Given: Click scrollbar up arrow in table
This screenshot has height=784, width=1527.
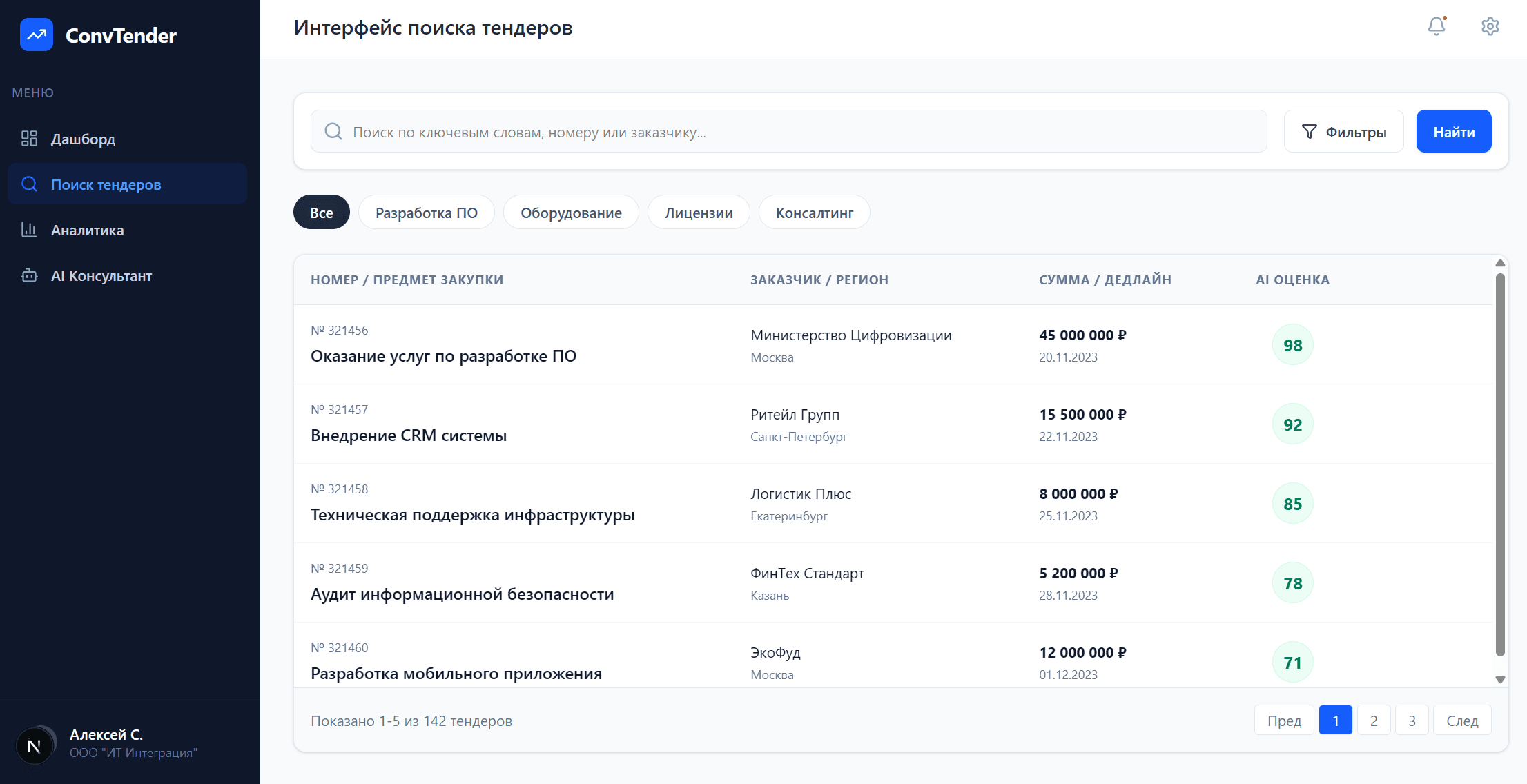Looking at the screenshot, I should (x=1500, y=263).
